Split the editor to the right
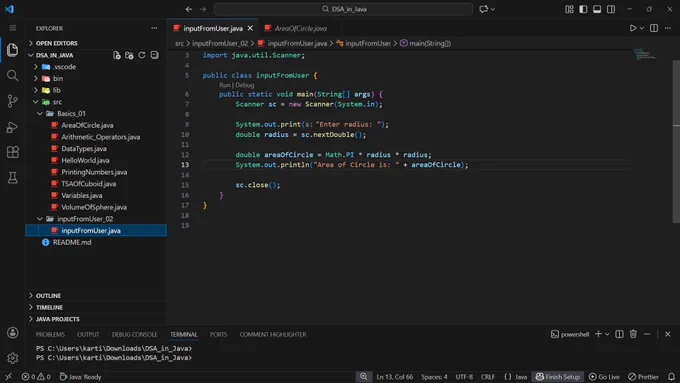The image size is (680, 383). [x=654, y=28]
